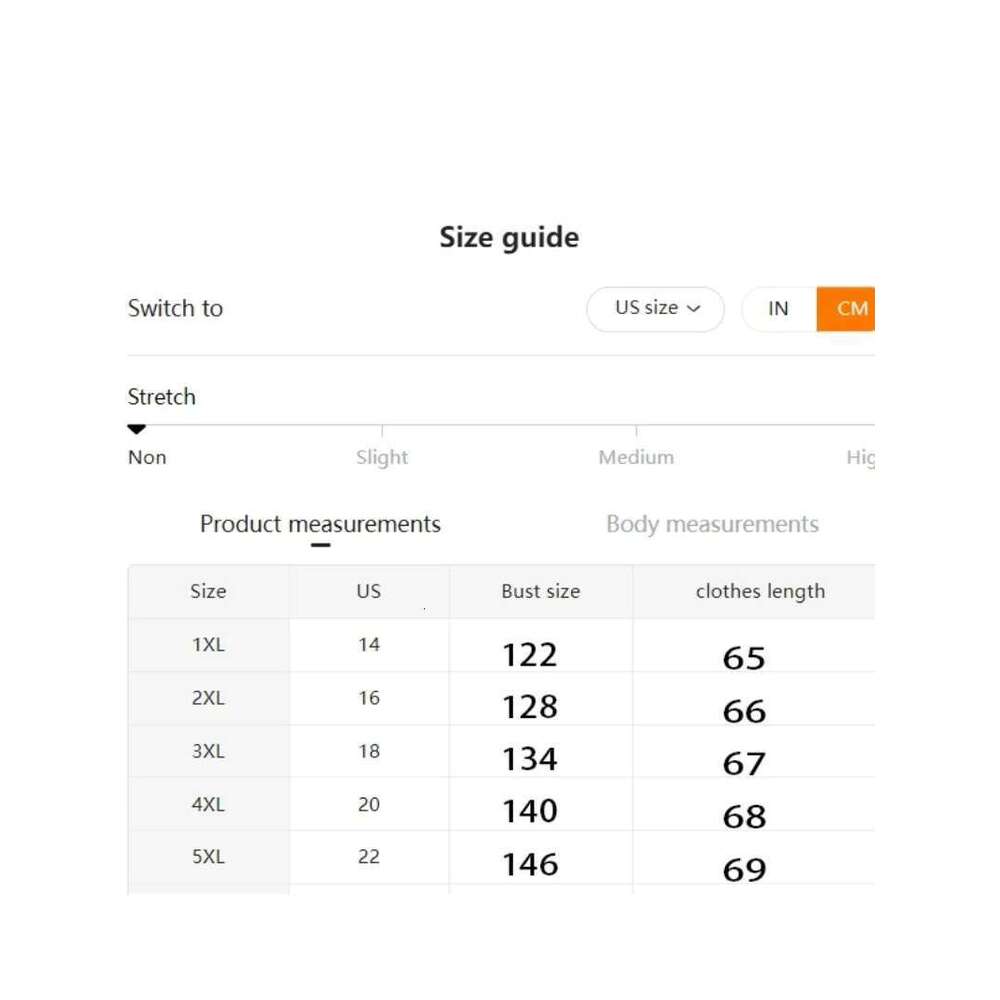Select the CM unit toggle

851,309
